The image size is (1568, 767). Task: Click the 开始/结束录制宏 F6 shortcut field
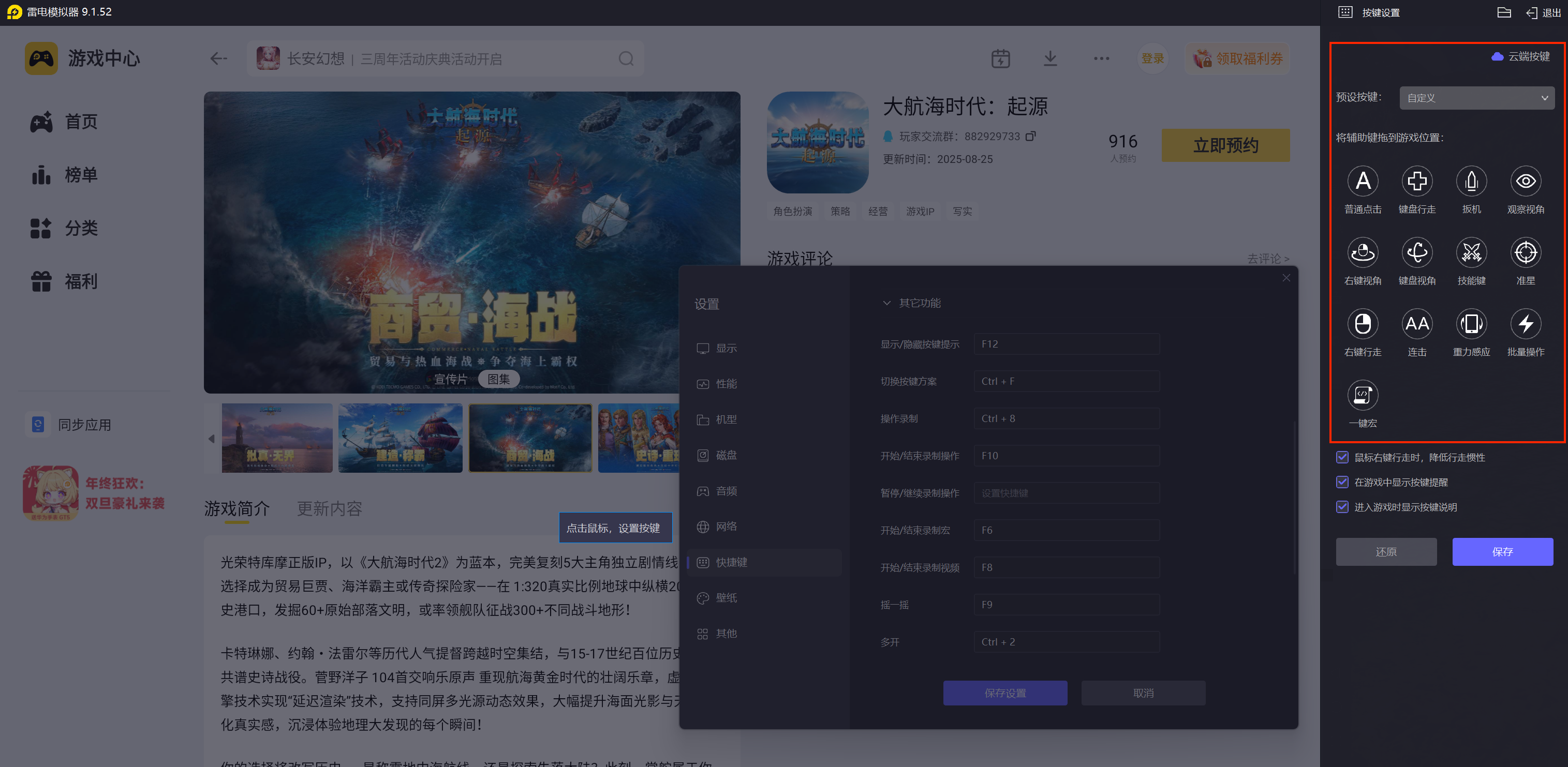(1066, 530)
